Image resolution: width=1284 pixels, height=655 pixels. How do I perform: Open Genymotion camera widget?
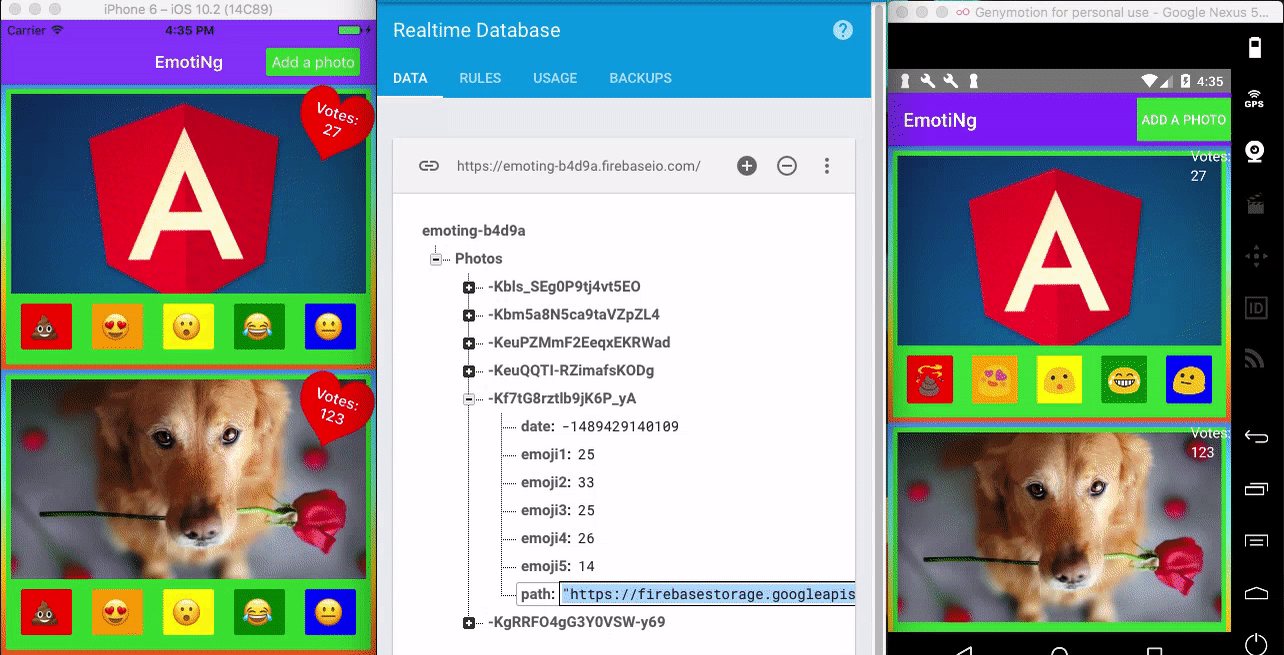click(x=1254, y=151)
